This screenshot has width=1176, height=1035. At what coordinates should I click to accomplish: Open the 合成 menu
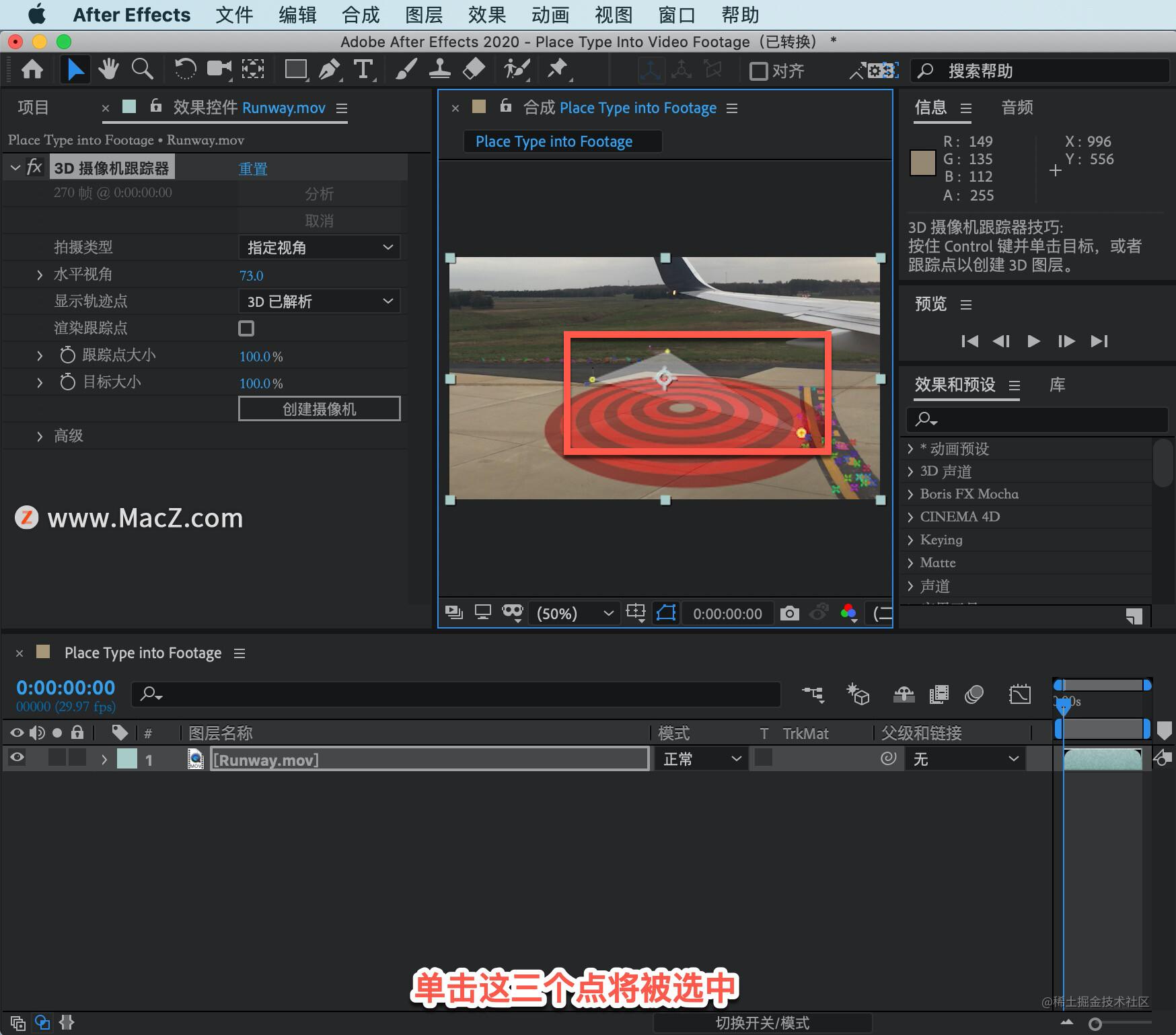tap(361, 15)
